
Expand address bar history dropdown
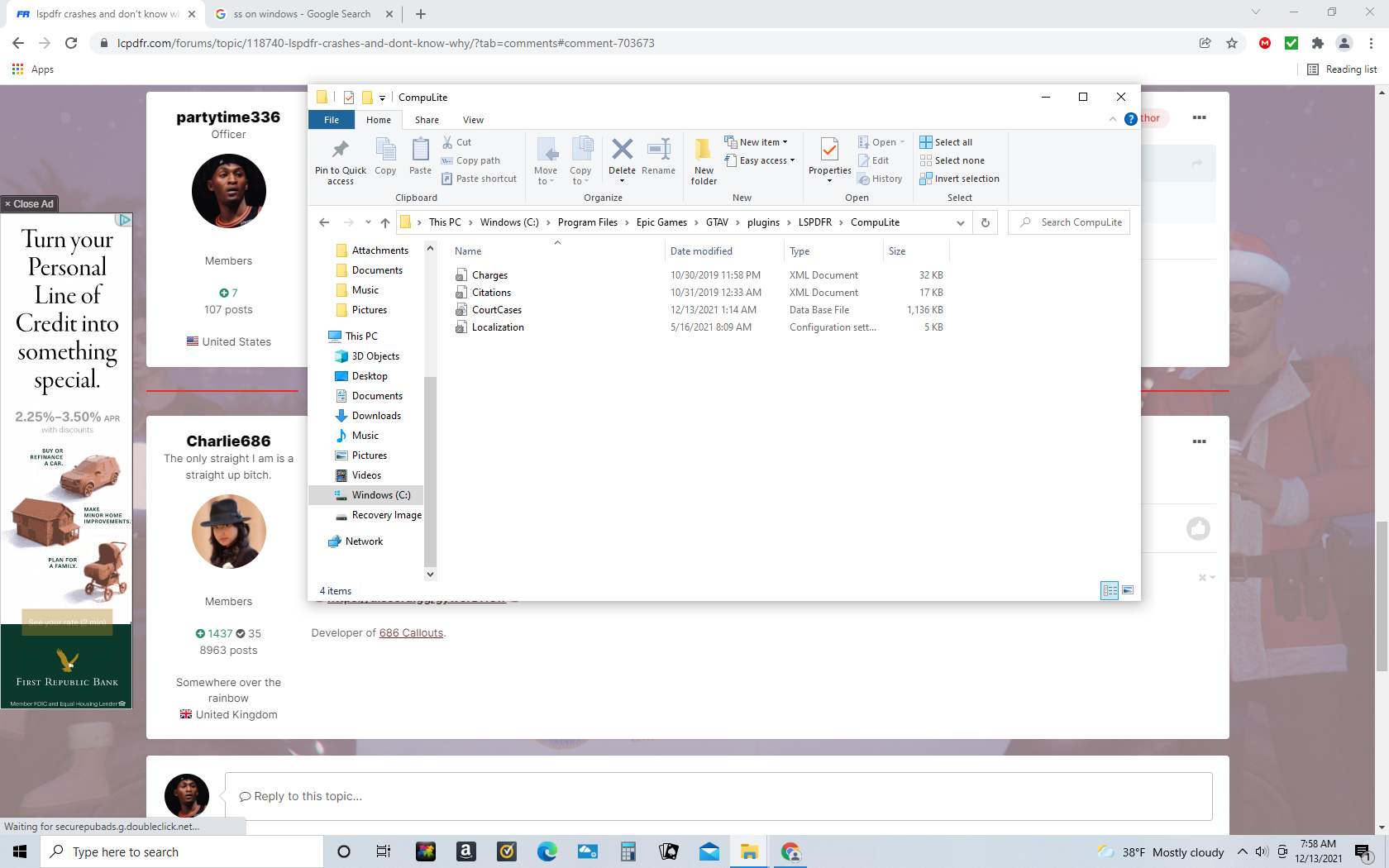point(960,222)
